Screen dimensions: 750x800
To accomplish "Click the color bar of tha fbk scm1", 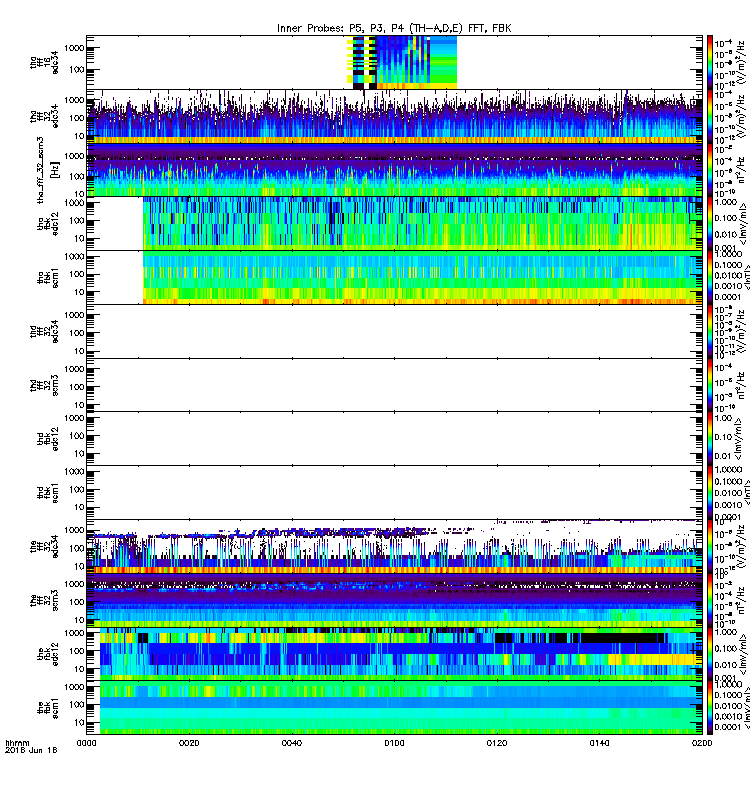I will [710, 278].
